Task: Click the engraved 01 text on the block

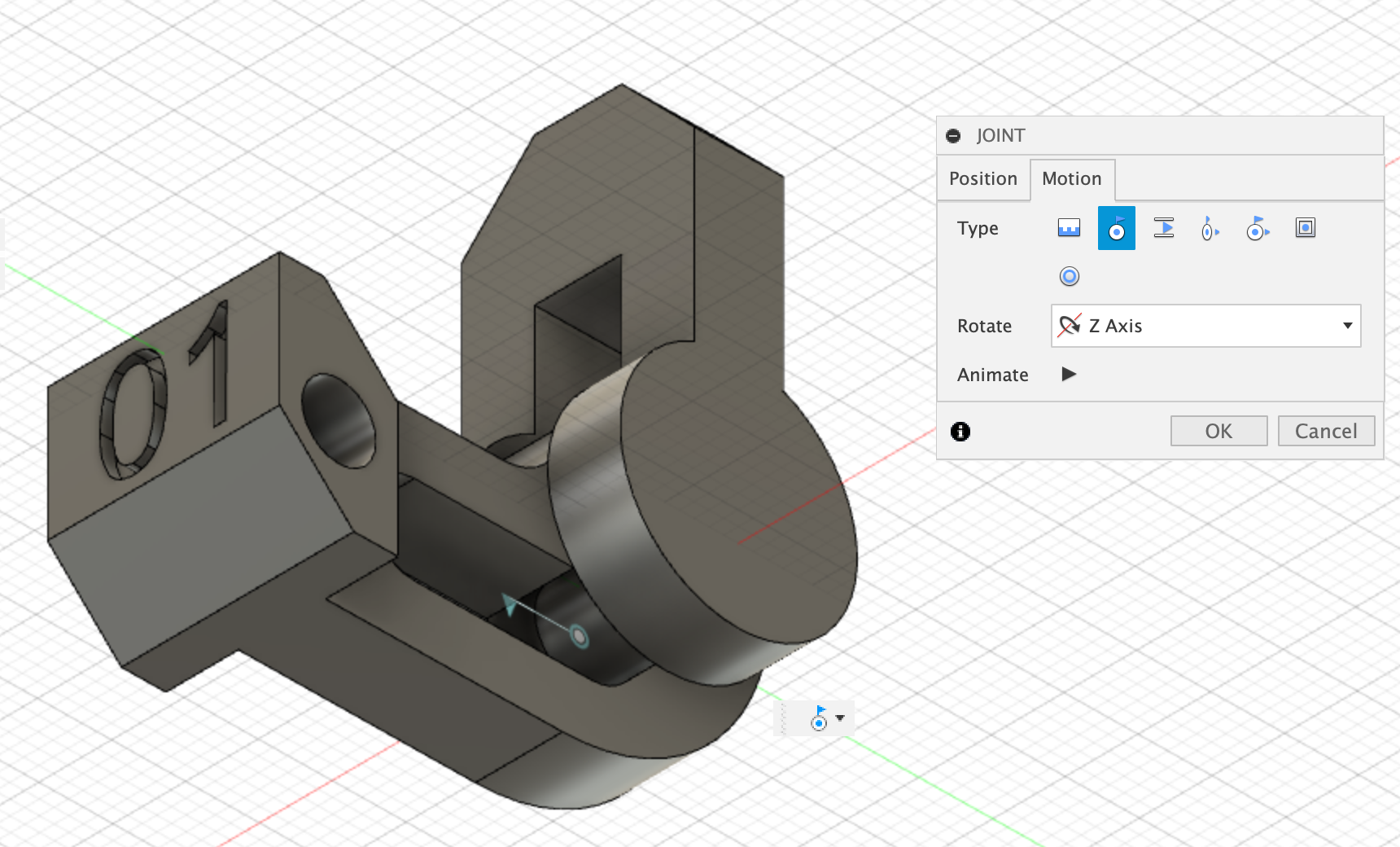Action: click(x=165, y=391)
